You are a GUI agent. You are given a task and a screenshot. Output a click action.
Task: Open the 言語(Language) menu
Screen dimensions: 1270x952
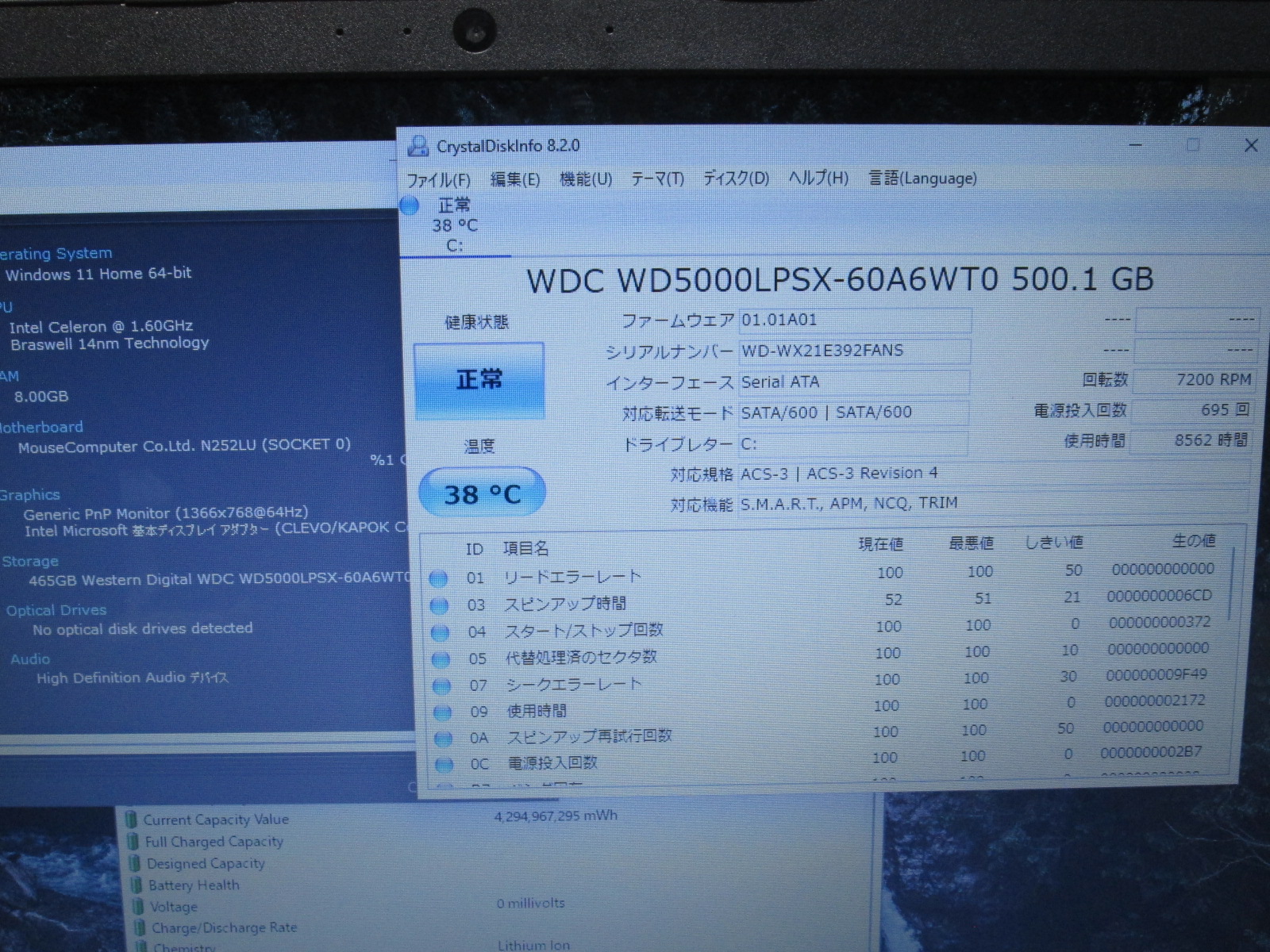coord(922,178)
